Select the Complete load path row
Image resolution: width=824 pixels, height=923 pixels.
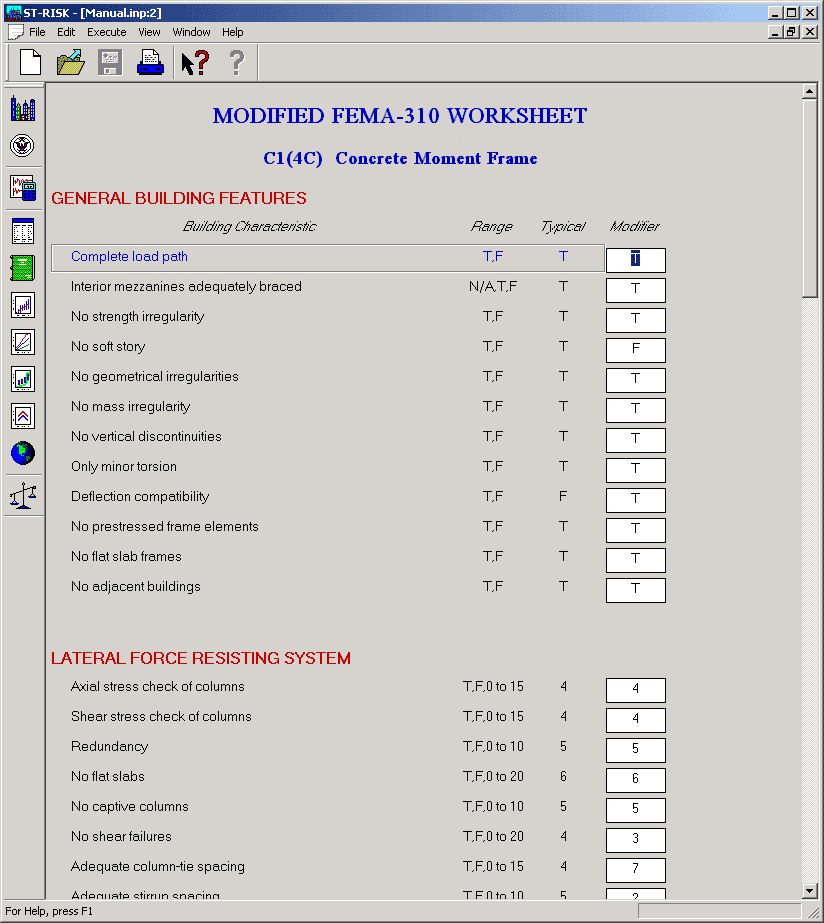tap(129, 257)
